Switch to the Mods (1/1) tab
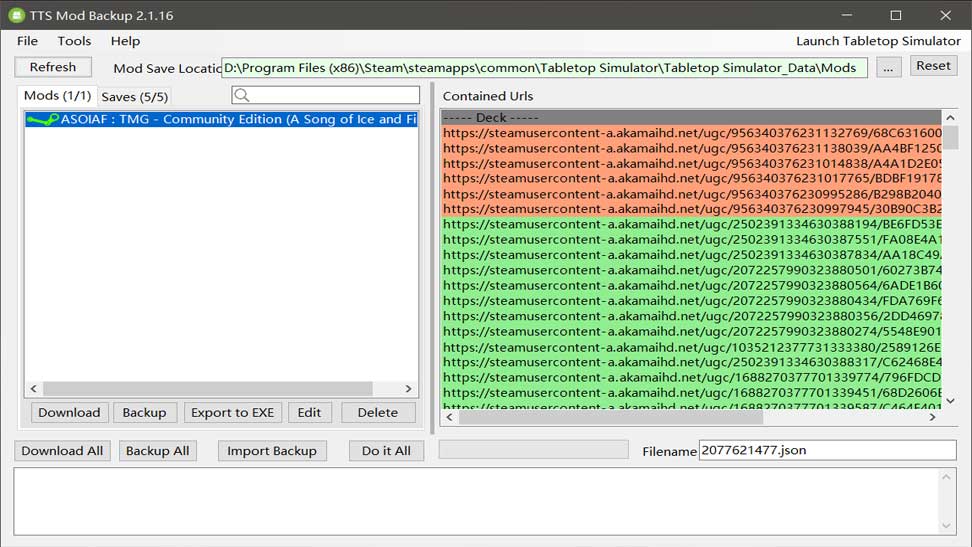The height and width of the screenshot is (547, 972). click(57, 96)
